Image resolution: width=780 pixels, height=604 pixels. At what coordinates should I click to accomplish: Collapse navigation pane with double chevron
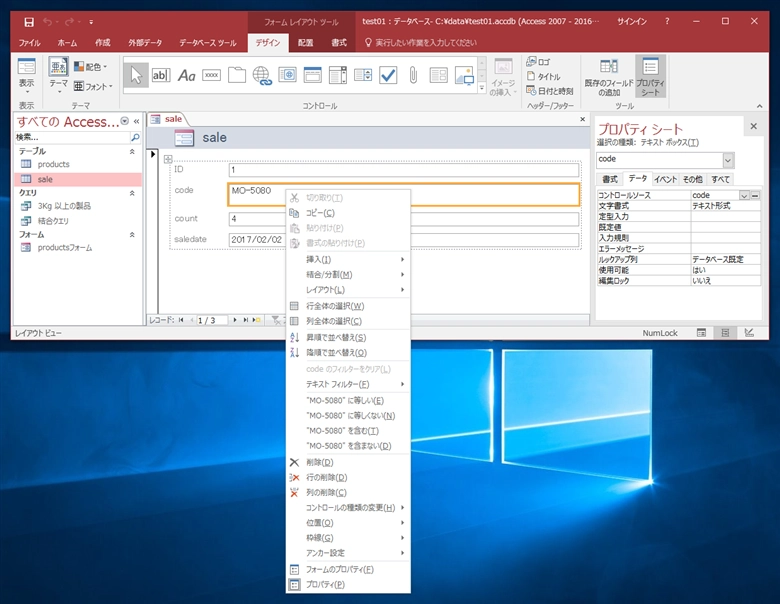click(136, 121)
